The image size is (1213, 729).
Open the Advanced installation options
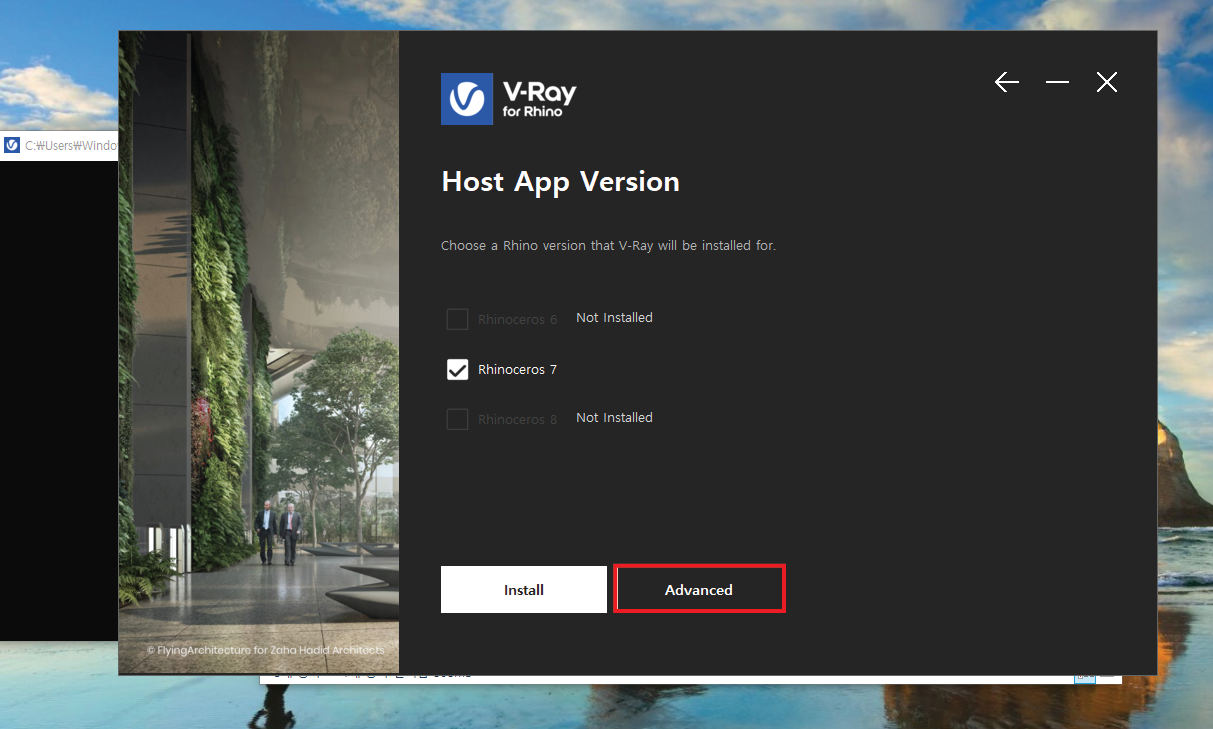699,590
